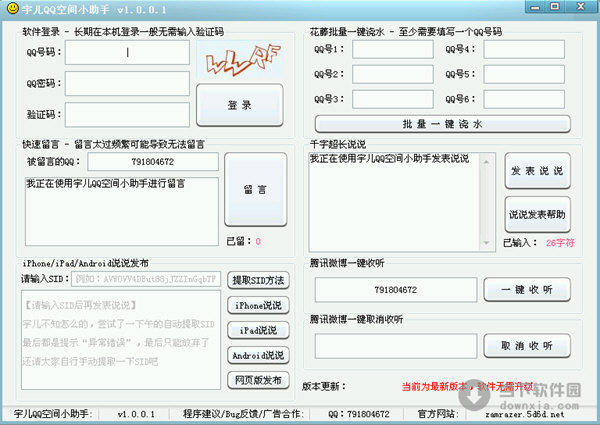Click the 网页版发布 button
600x425 pixels.
pyautogui.click(x=258, y=380)
